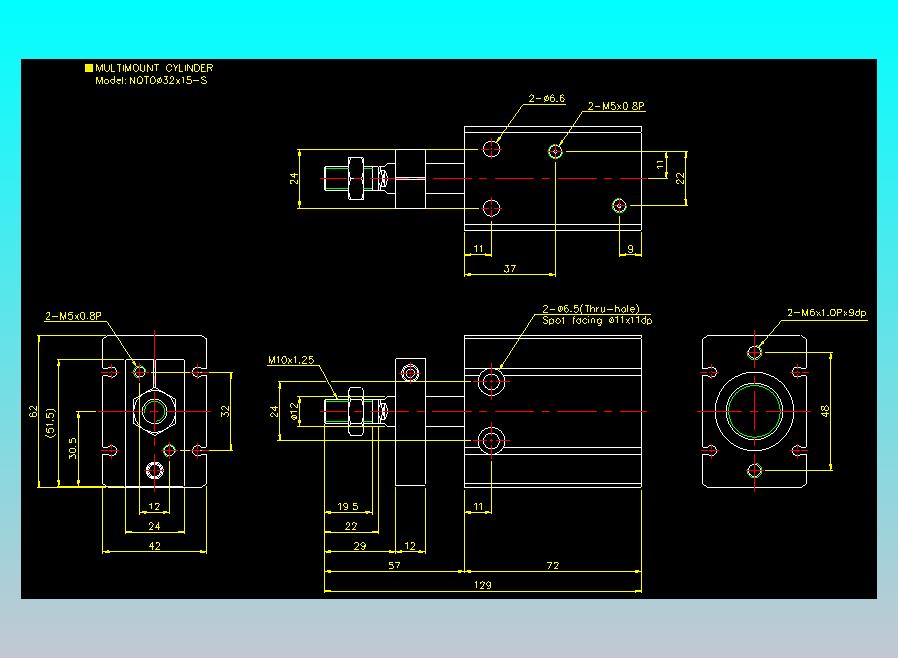Select the M10x1.25 thread label
Screen dimensions: 898x658
(x=291, y=360)
